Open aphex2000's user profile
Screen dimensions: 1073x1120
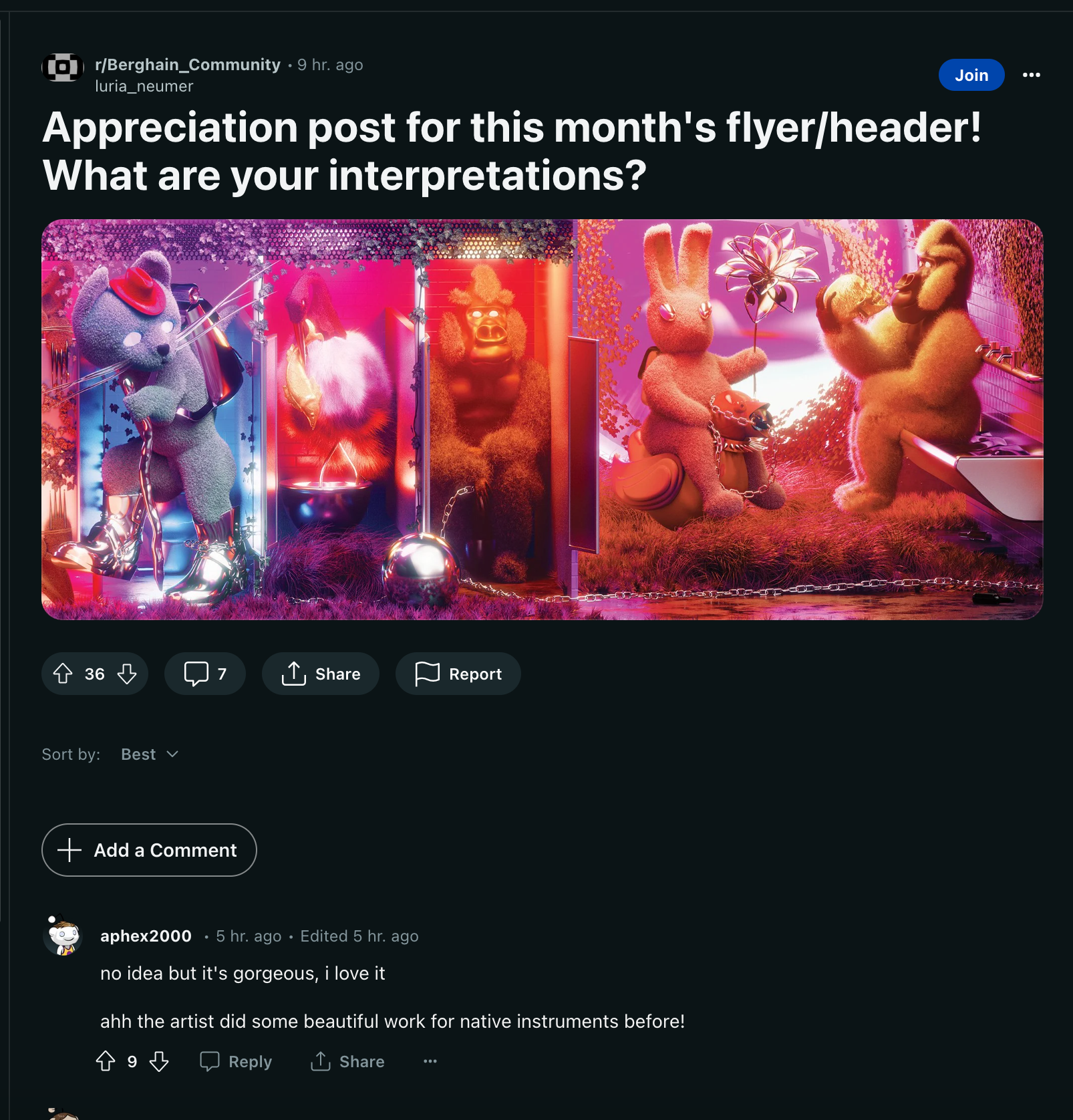point(146,936)
